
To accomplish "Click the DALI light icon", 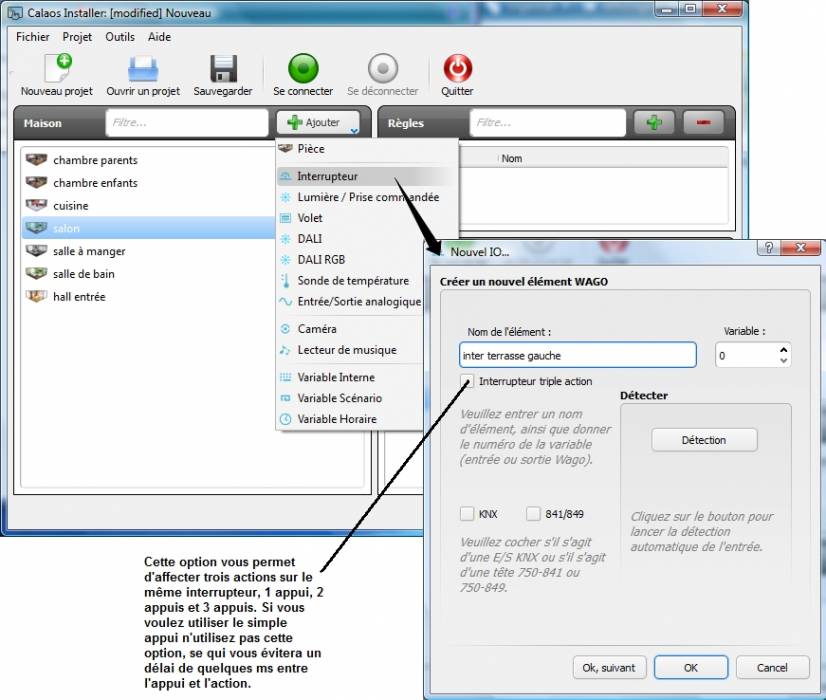I will (286, 239).
